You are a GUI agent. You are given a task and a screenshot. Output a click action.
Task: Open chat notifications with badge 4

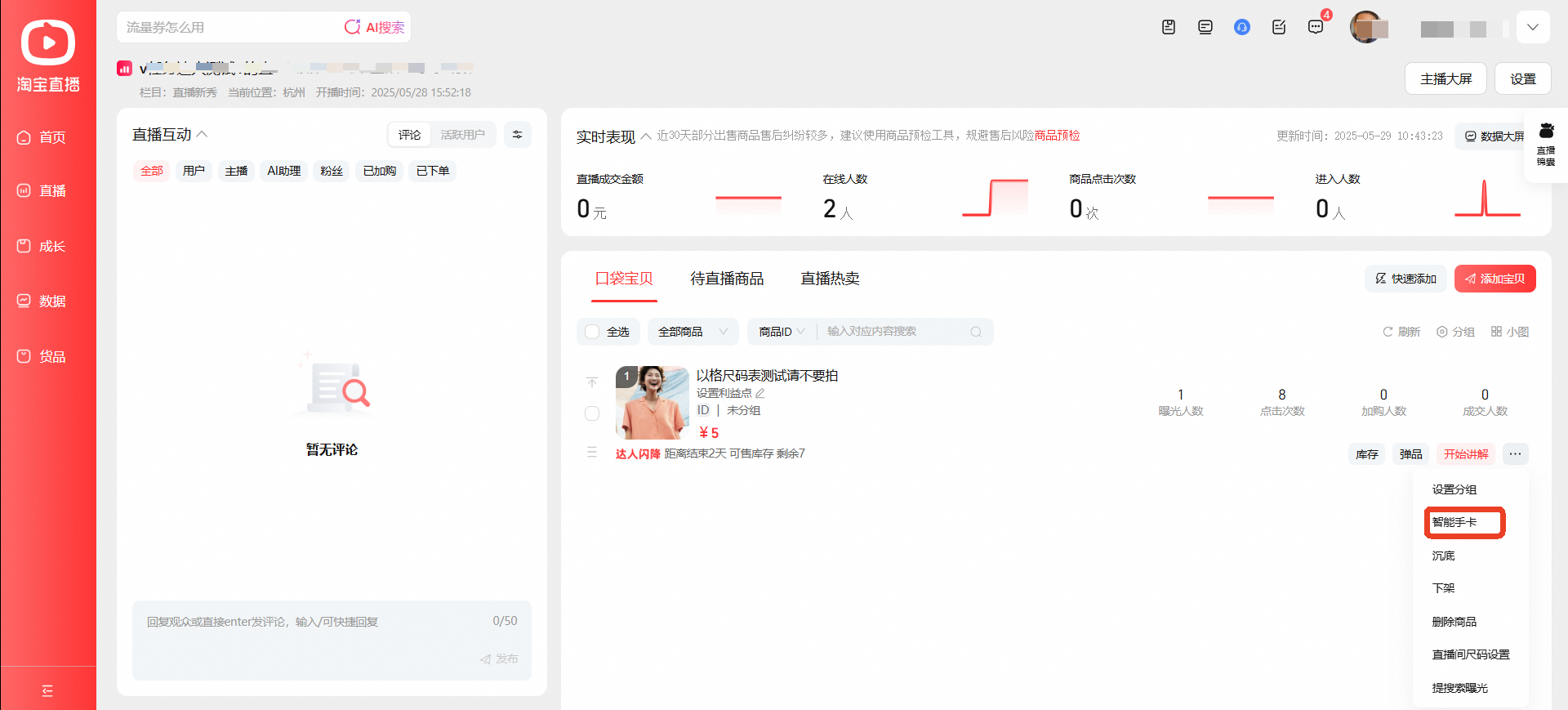(1316, 27)
